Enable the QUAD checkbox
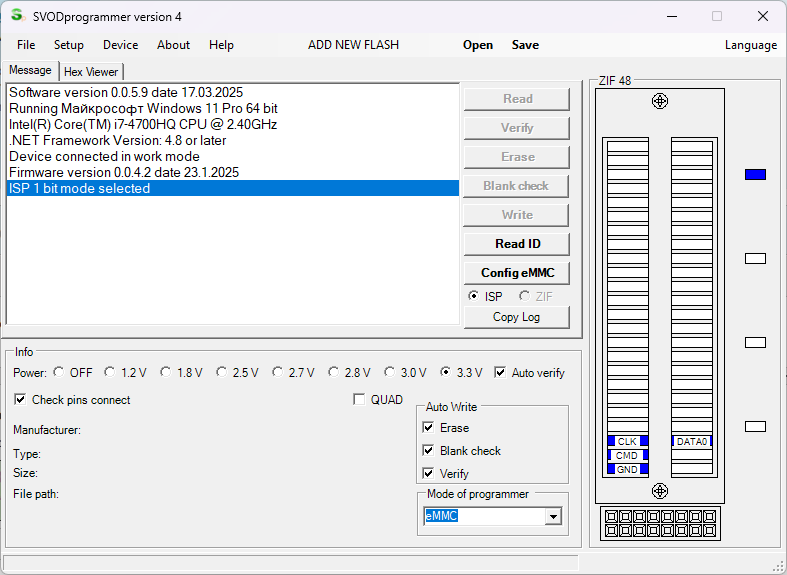 359,399
